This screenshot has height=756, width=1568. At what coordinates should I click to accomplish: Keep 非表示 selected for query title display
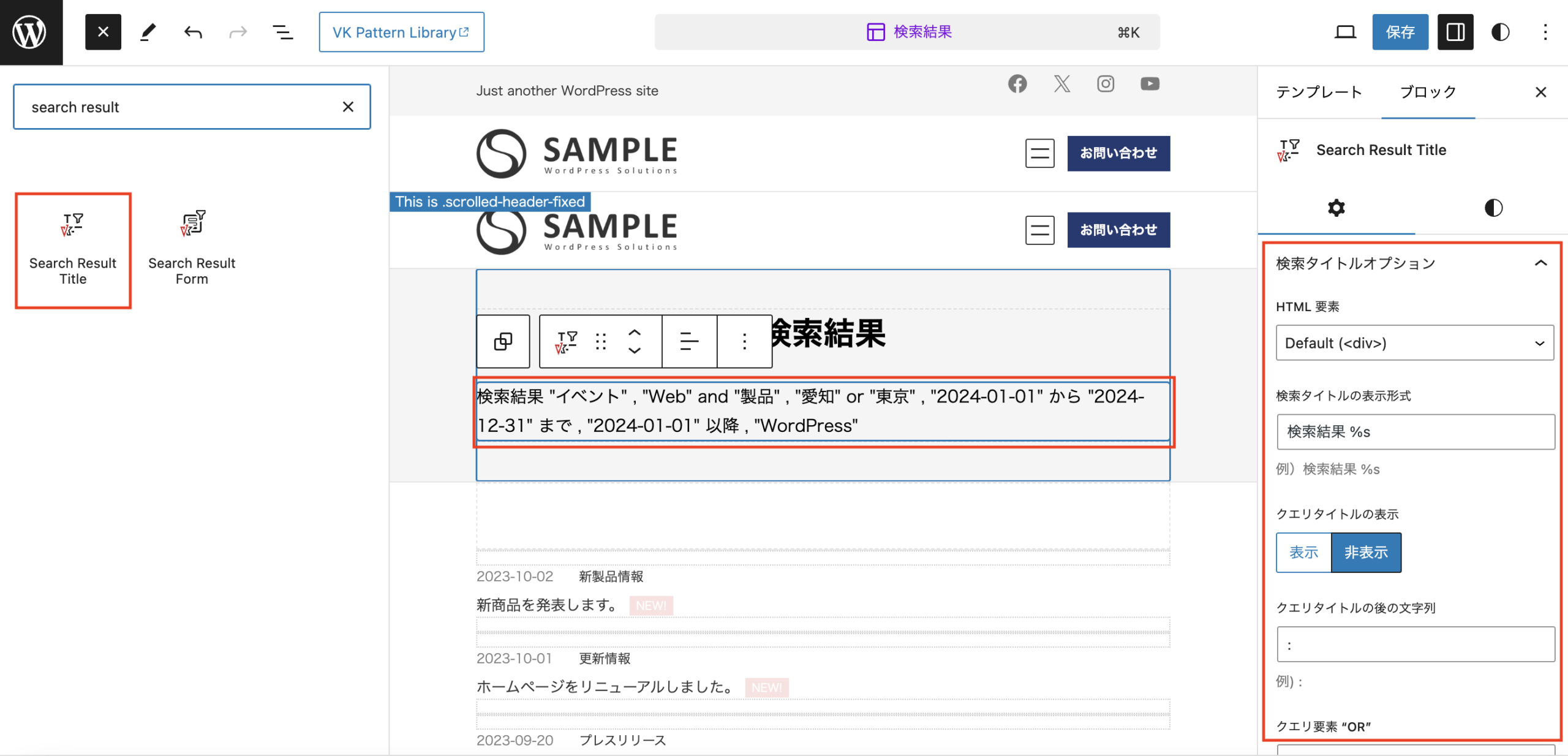coord(1366,552)
